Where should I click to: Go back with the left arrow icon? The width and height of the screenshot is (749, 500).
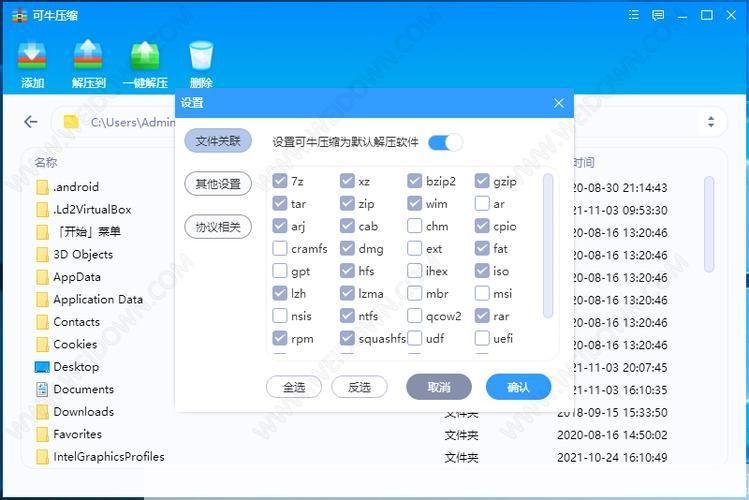coord(31,122)
